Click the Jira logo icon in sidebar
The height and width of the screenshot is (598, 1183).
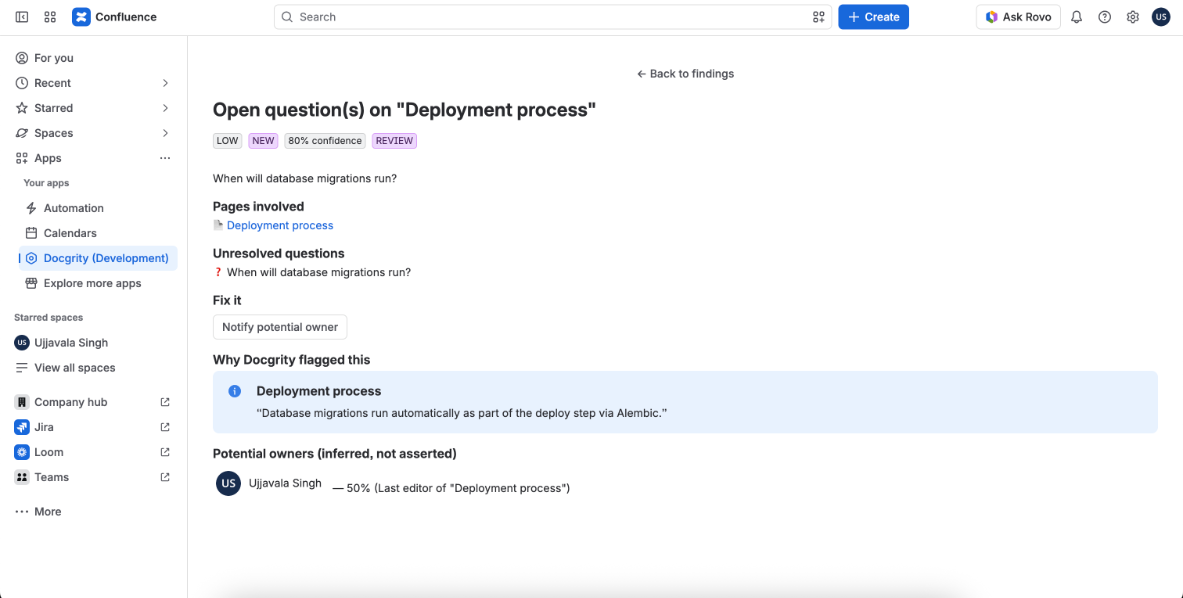[x=22, y=427]
